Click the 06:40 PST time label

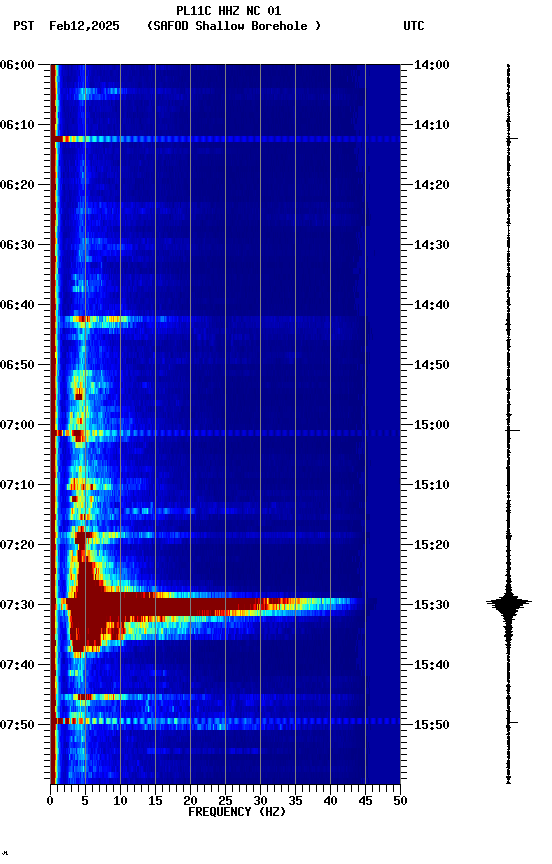coord(17,305)
